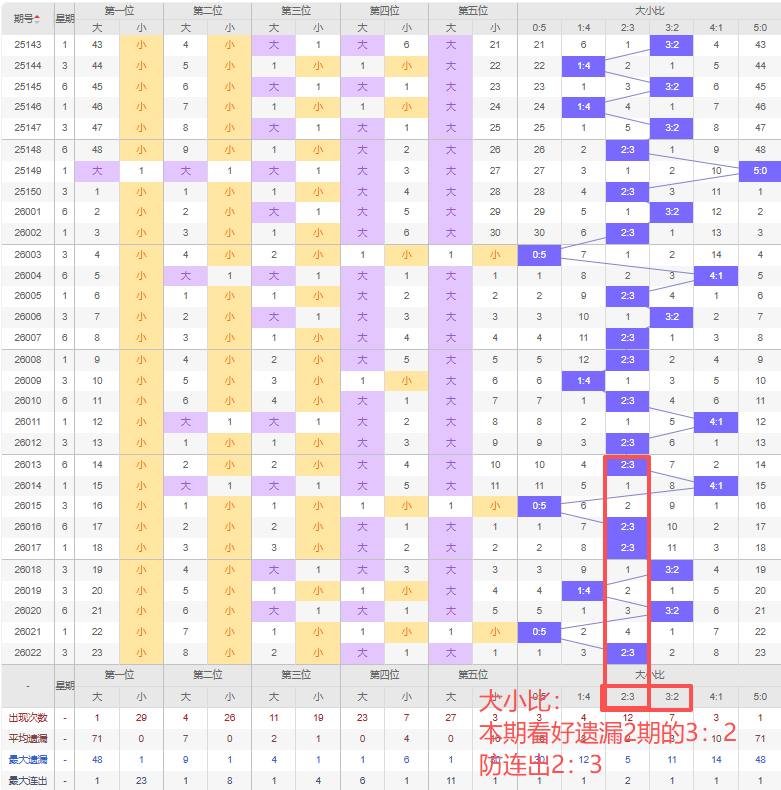Select period row 26009
This screenshot has height=790, width=781.
click(x=391, y=381)
